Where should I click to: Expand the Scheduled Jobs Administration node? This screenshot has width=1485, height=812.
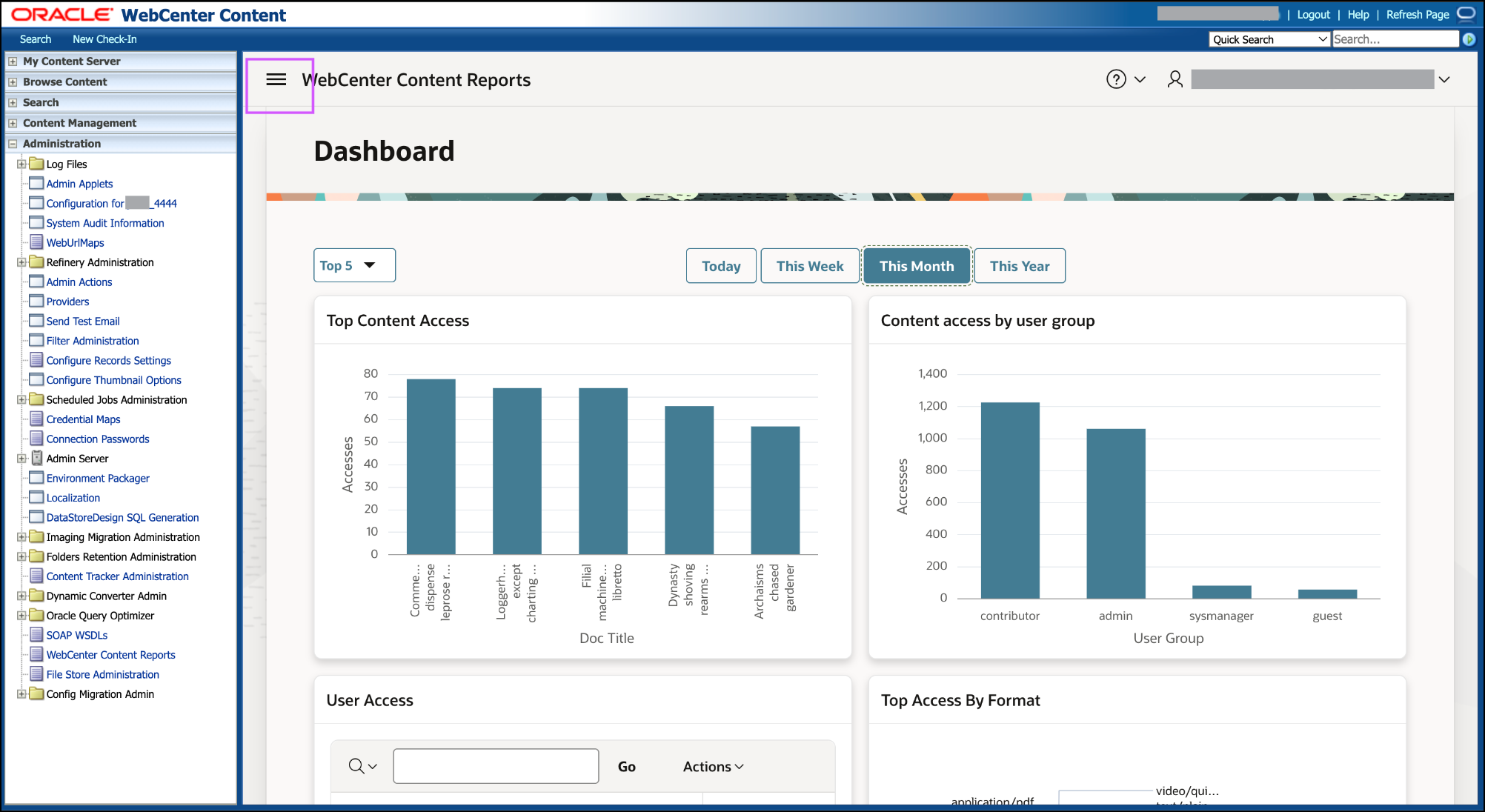(x=21, y=399)
